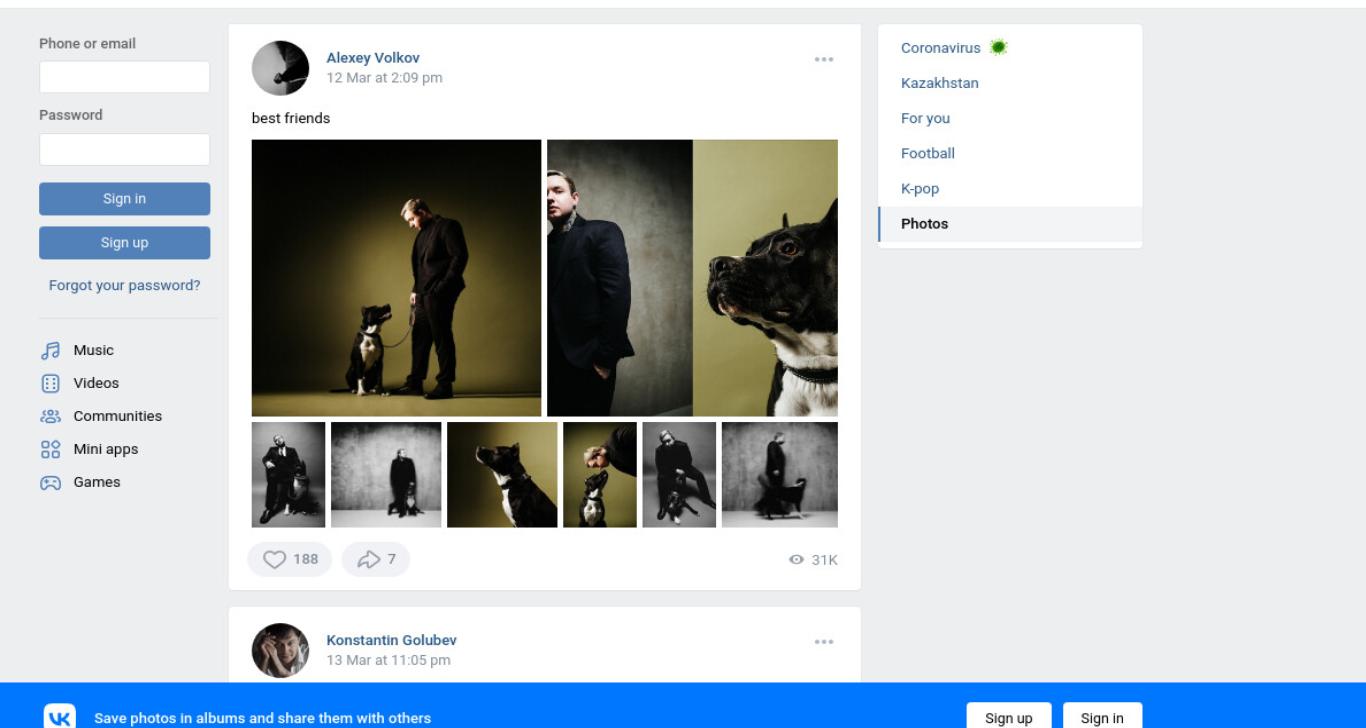Screen dimensions: 1366x728
Task: Open the Konstantin Golubev profile name link
Action: tap(391, 640)
